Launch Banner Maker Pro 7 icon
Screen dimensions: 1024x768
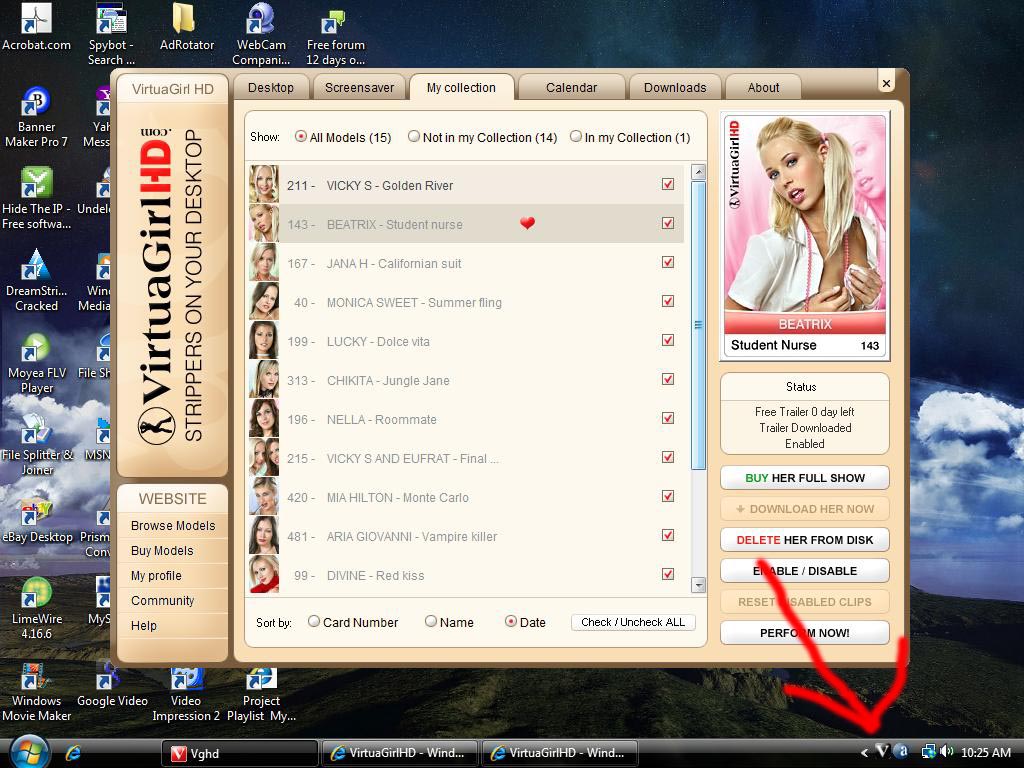pyautogui.click(x=36, y=118)
